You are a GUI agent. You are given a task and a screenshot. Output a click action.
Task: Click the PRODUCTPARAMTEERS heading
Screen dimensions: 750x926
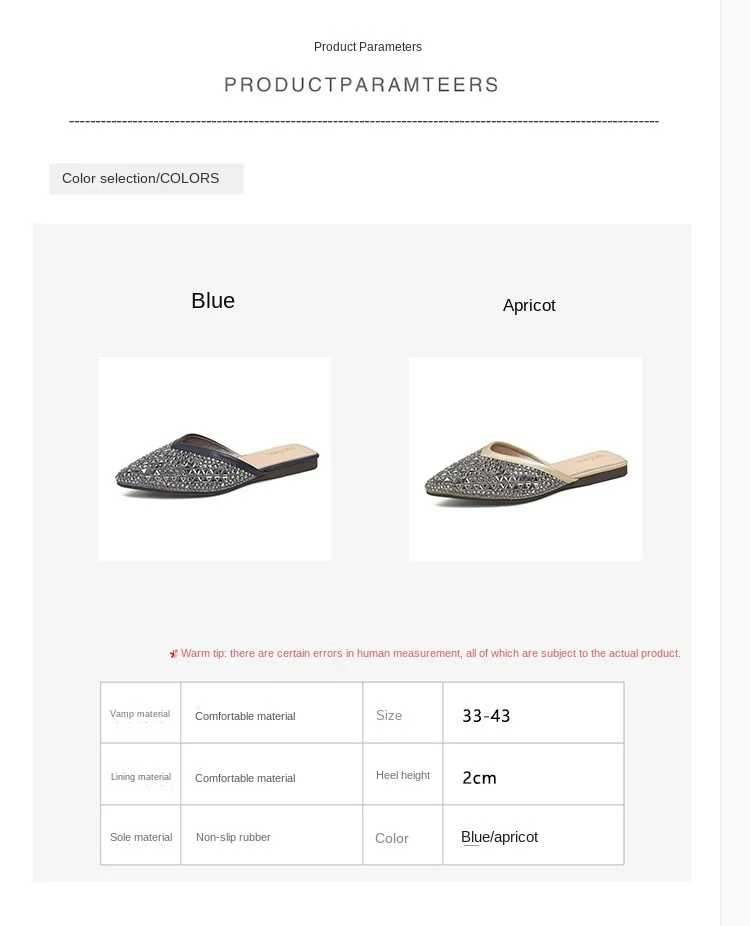[x=361, y=84]
